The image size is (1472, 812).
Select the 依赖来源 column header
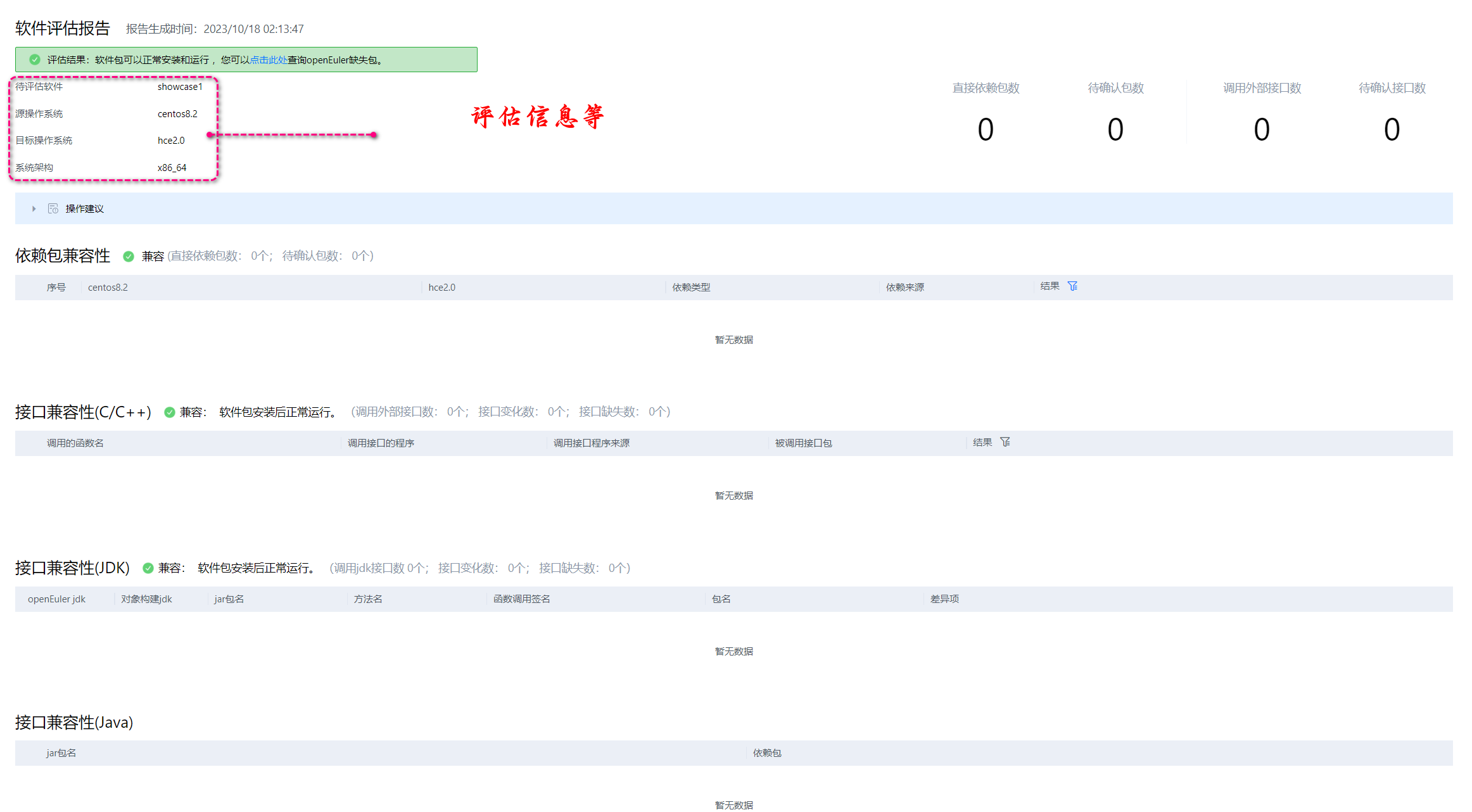(904, 288)
